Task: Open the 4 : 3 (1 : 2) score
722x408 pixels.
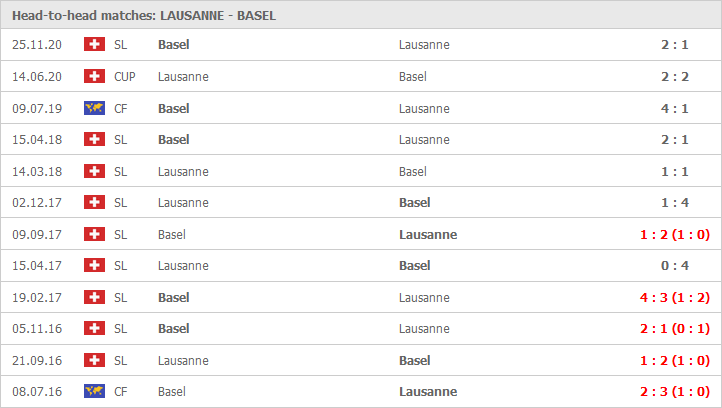Action: [x=675, y=297]
